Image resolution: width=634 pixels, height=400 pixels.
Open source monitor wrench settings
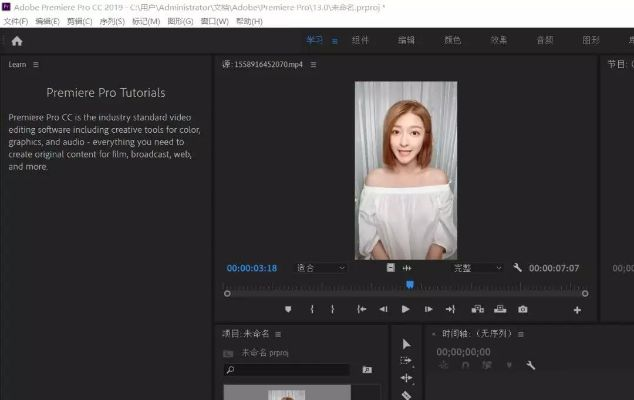[517, 268]
